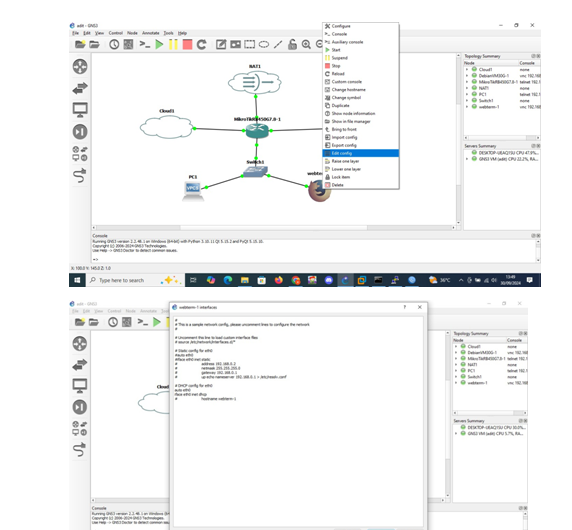Click into webterm-1 interfaces config text editor
This screenshot has width=572, height=530.
coord(298,421)
